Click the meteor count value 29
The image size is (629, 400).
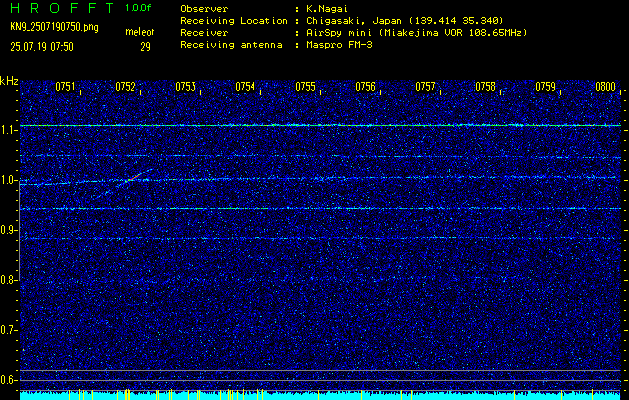pos(145,47)
